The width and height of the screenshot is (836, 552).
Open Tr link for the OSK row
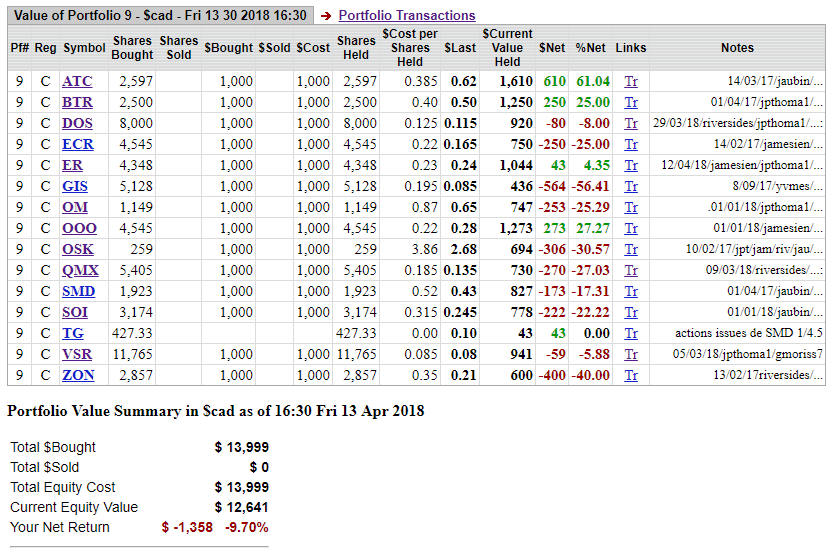pyautogui.click(x=631, y=250)
